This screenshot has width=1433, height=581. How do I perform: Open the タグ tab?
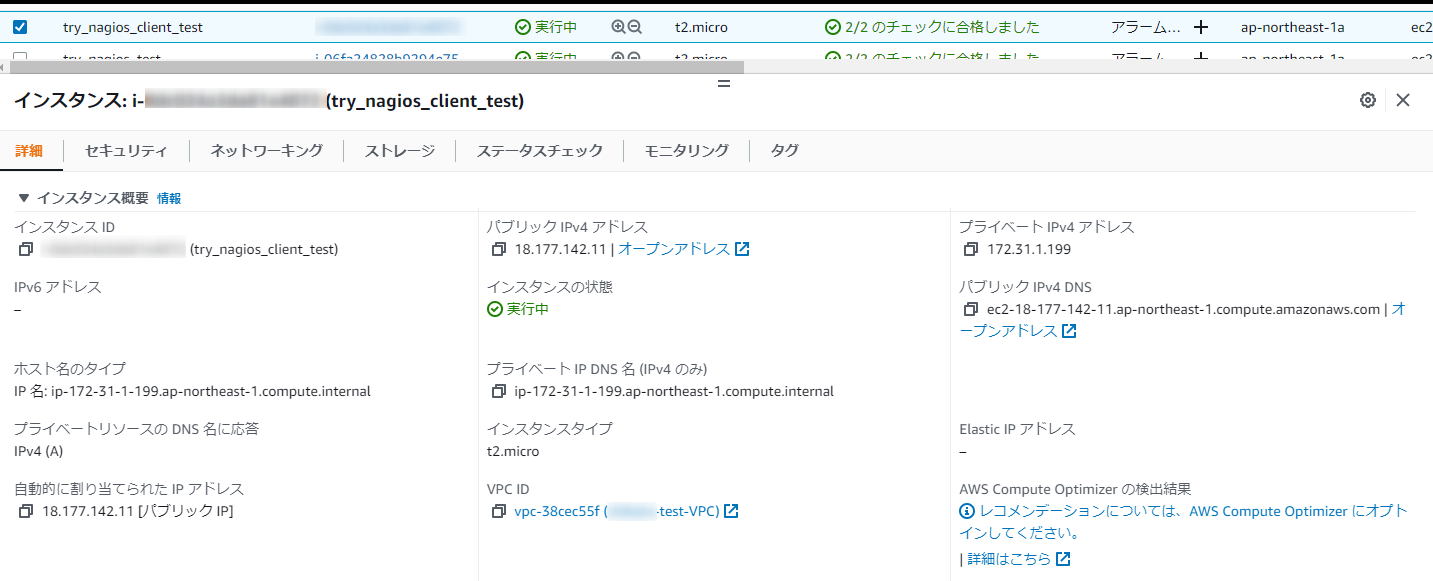(785, 151)
